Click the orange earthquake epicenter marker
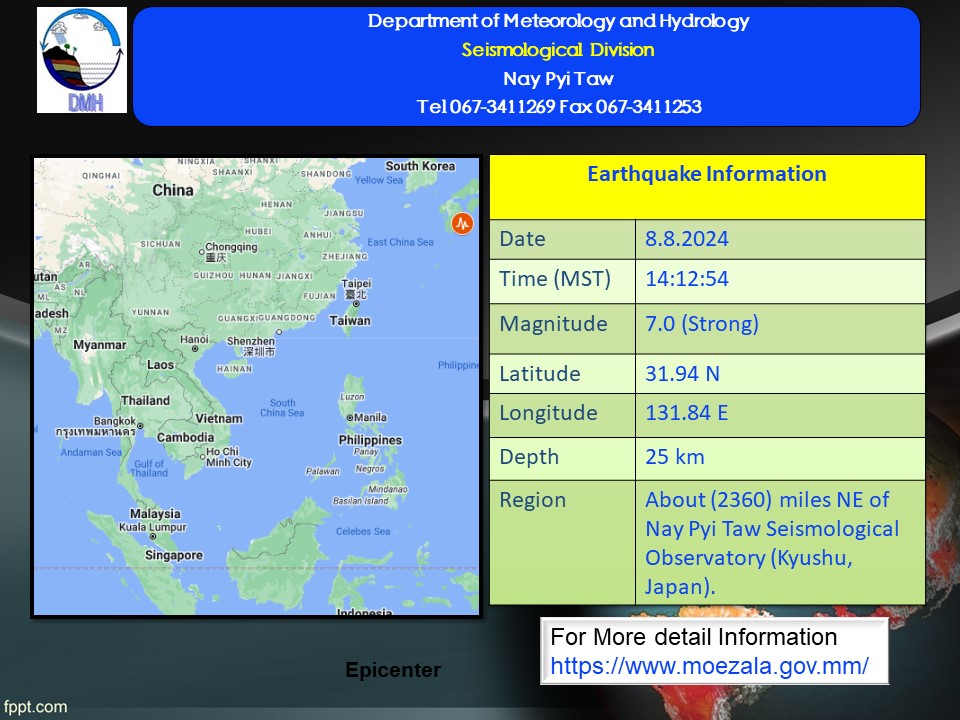The image size is (960, 720). [462, 223]
